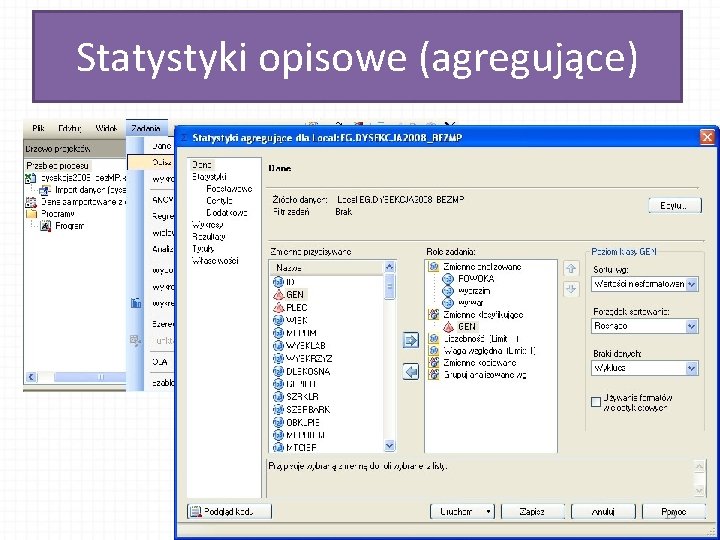Viewport: 720px width, 540px height.
Task: Click the numeric icon beside DLEKOSNA
Action: coord(278,371)
